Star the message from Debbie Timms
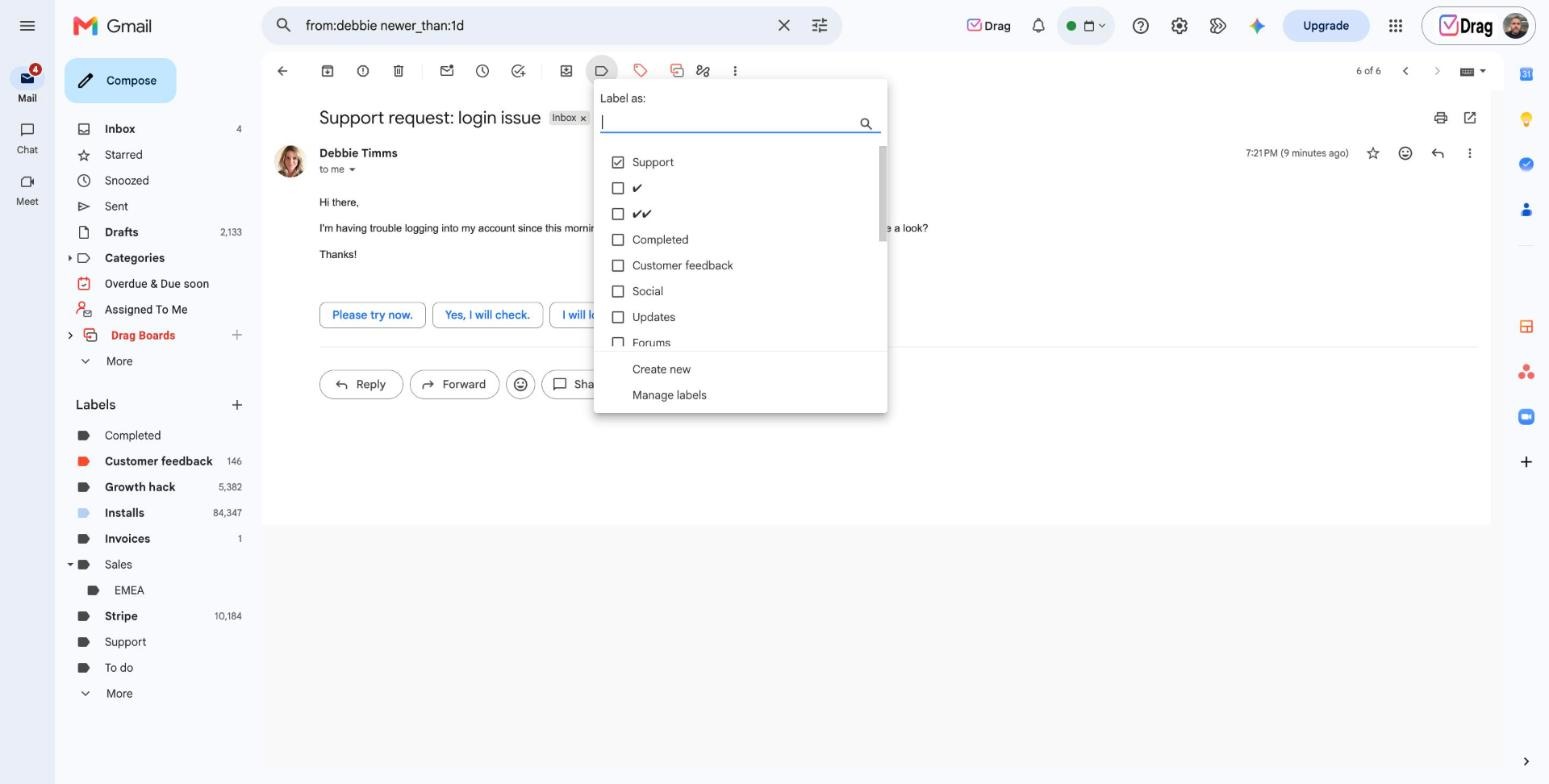The image size is (1549, 784). [x=1373, y=153]
